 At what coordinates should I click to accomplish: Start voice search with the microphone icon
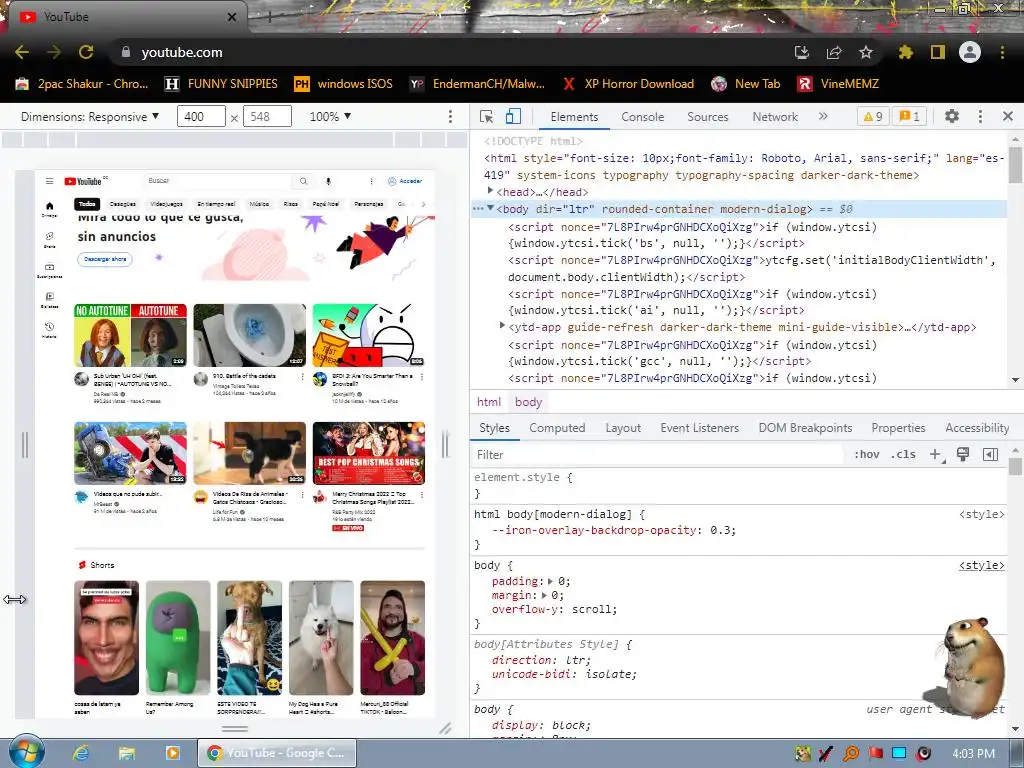(328, 182)
